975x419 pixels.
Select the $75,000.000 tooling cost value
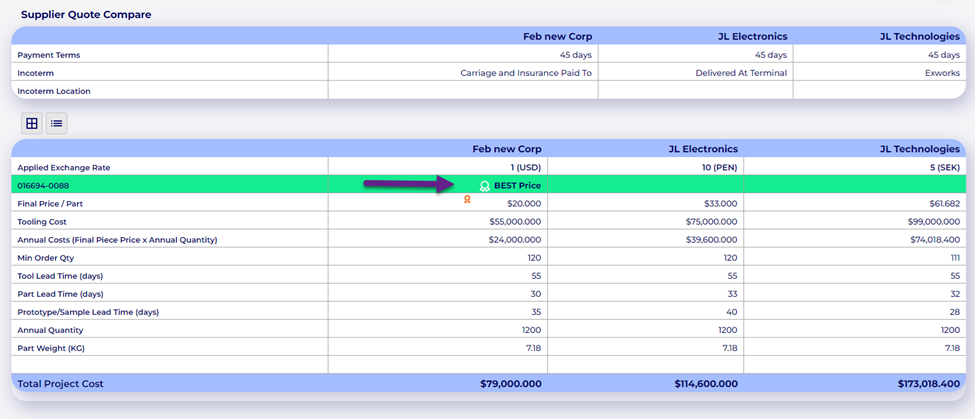705,222
